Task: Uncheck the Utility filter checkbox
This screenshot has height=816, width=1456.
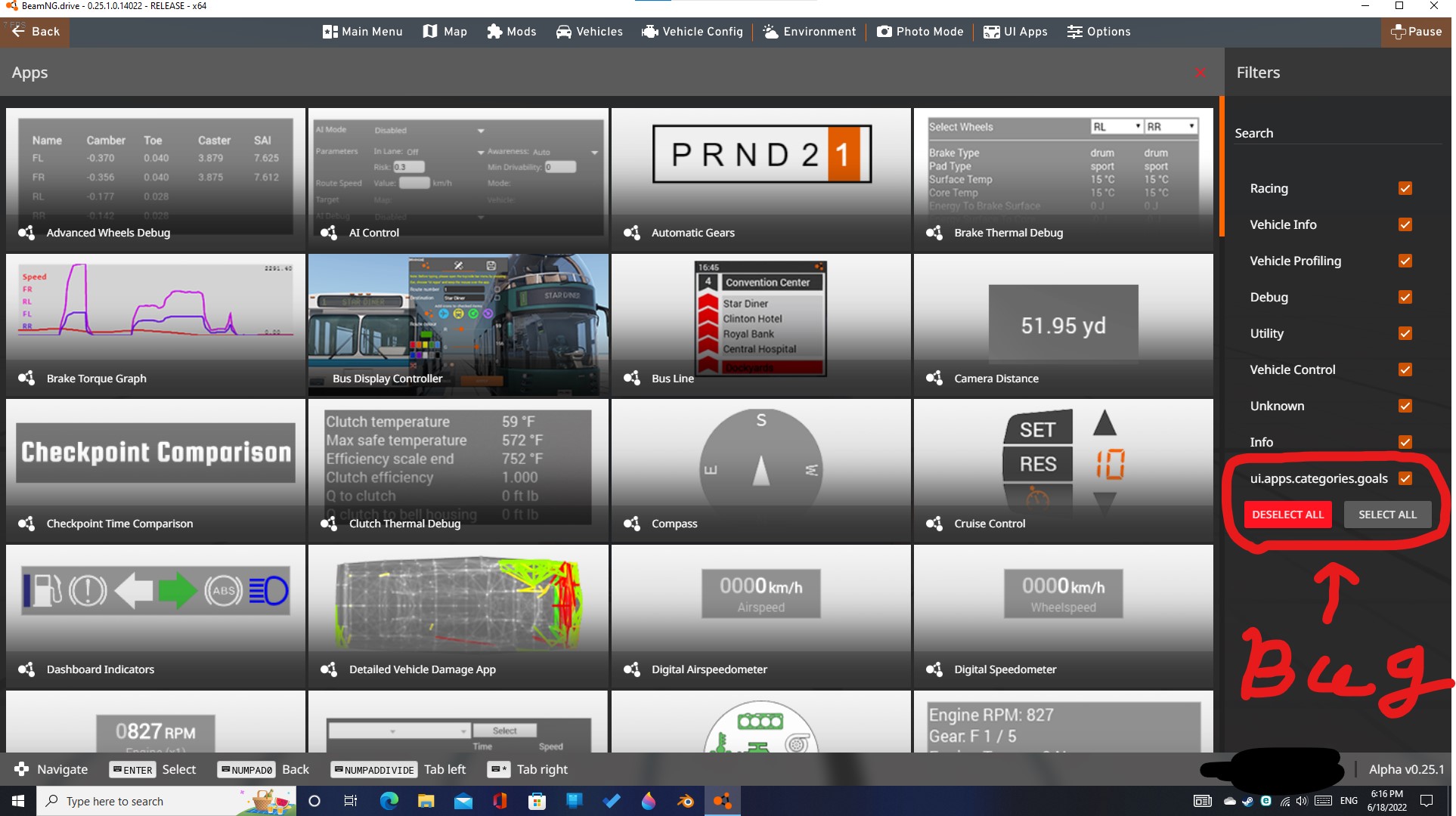Action: click(x=1405, y=333)
